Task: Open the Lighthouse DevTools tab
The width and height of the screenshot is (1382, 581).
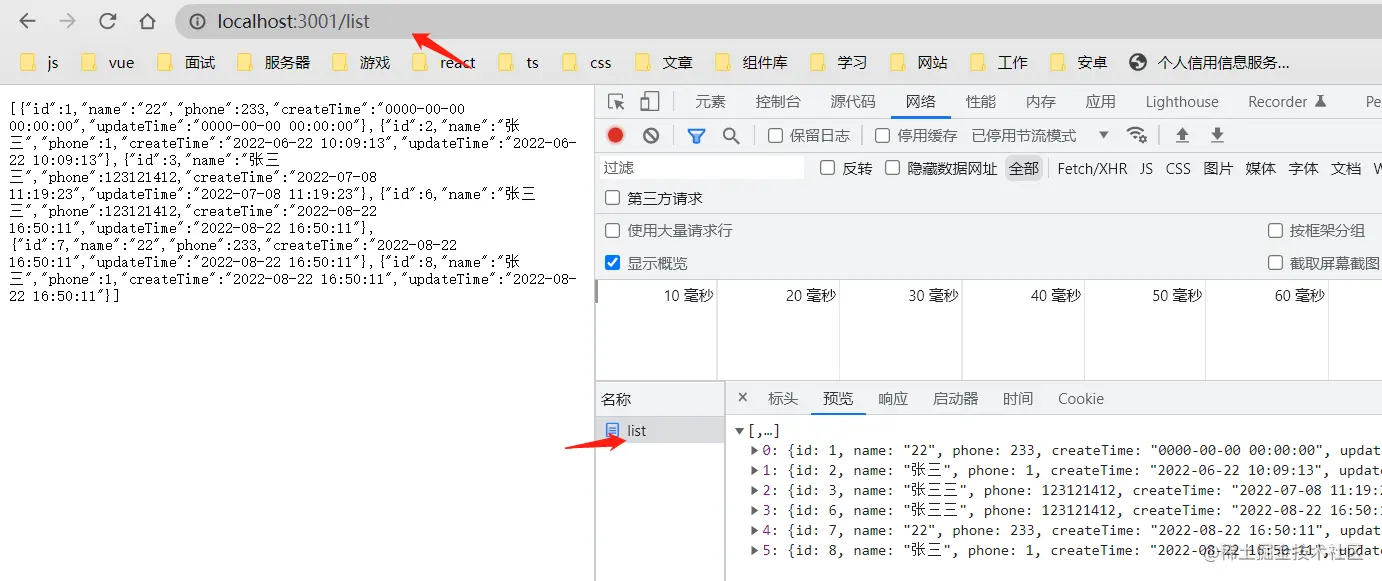Action: [x=1182, y=101]
